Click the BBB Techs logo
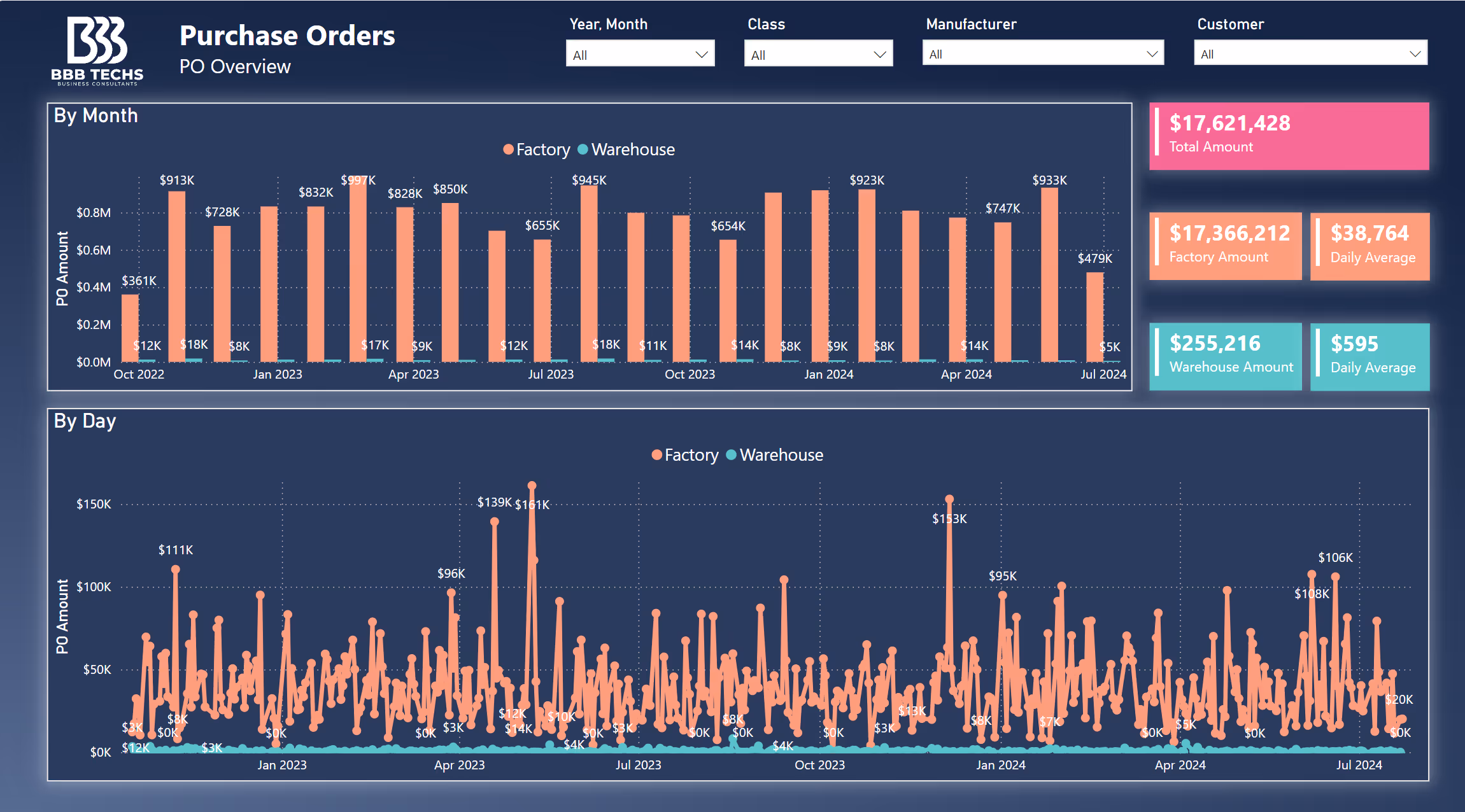This screenshot has width=1465, height=812. pos(97,51)
